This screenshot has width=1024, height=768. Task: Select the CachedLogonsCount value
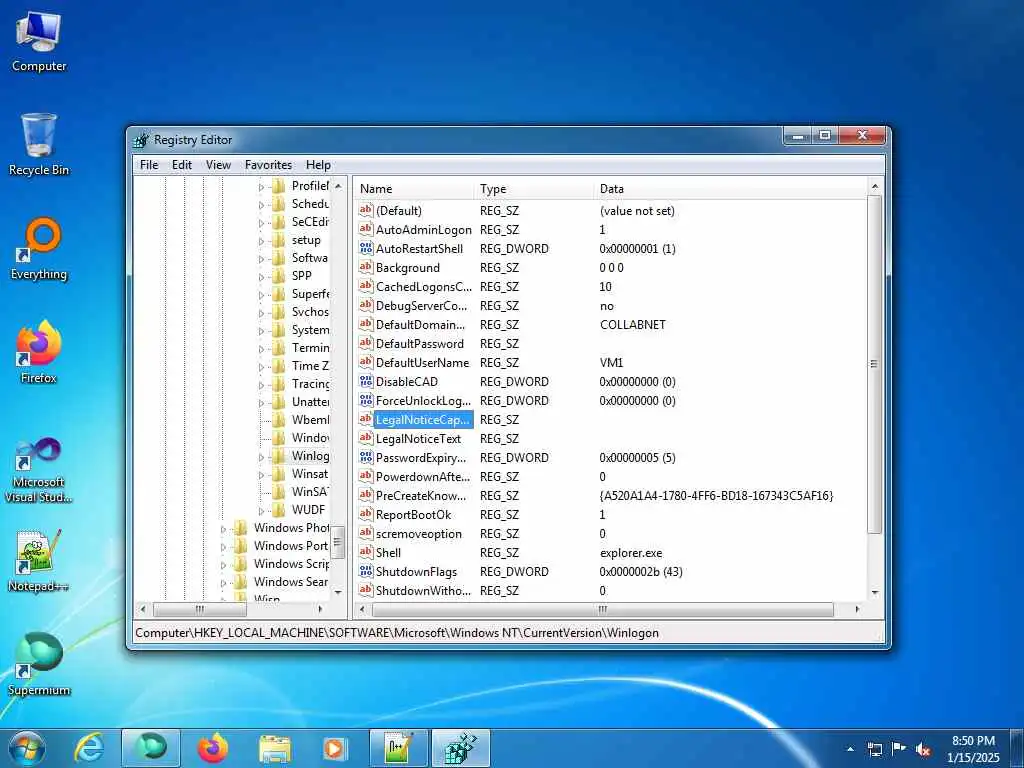423,287
